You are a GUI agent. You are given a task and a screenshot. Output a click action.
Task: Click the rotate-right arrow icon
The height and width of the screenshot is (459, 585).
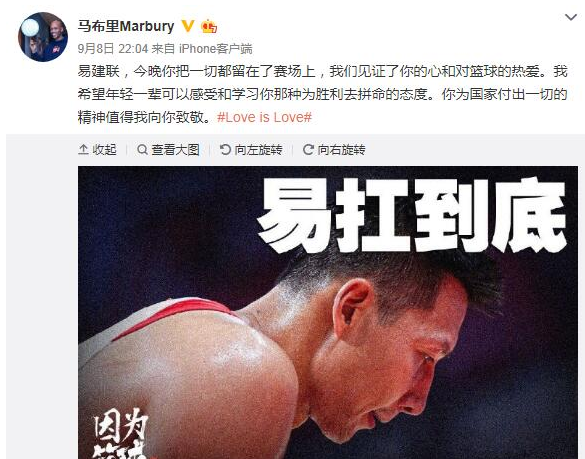[308, 150]
